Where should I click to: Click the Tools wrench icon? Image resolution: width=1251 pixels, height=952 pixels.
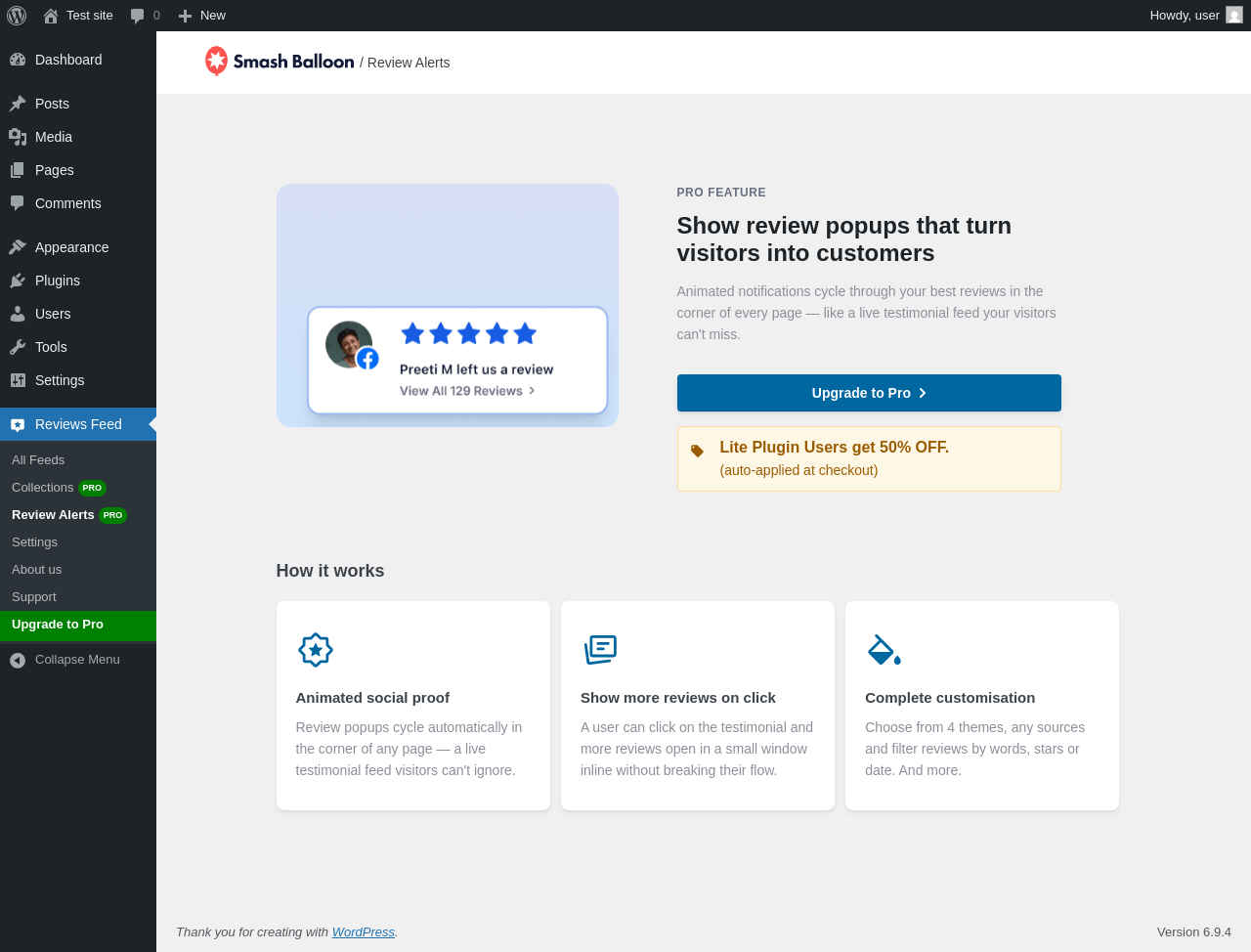pyautogui.click(x=18, y=347)
